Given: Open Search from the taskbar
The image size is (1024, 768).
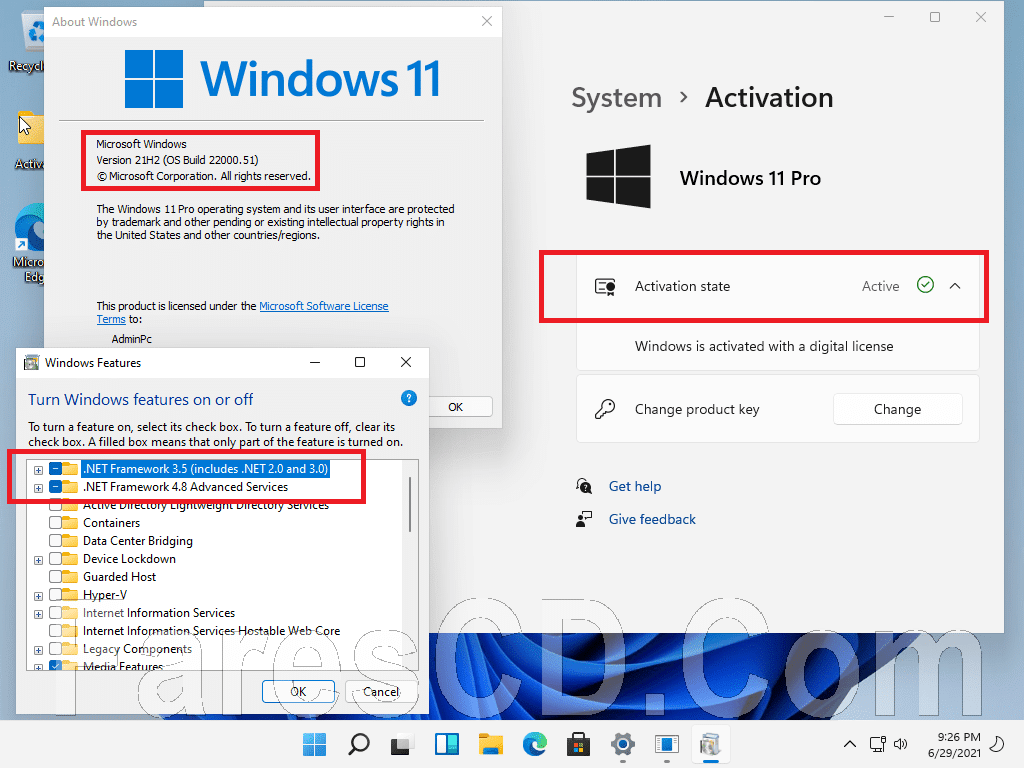Looking at the screenshot, I should [359, 744].
